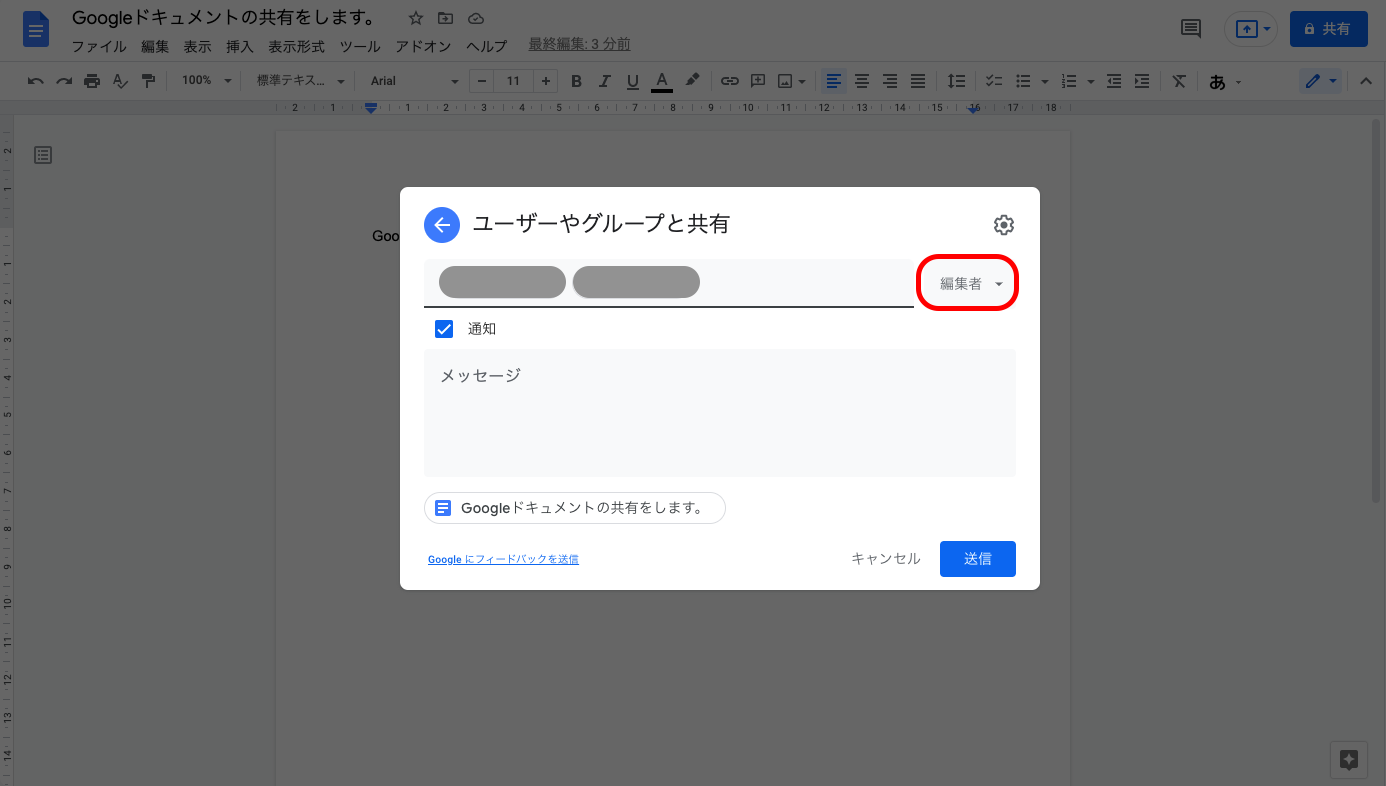This screenshot has width=1386, height=786.
Task: Decrease the indent
Action: pyautogui.click(x=1114, y=81)
